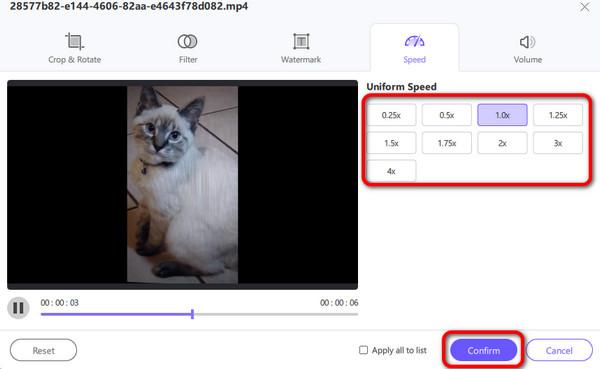Screen dimensions: 600x369
Task: Click the Uniform Speed heading
Action: coord(401,87)
